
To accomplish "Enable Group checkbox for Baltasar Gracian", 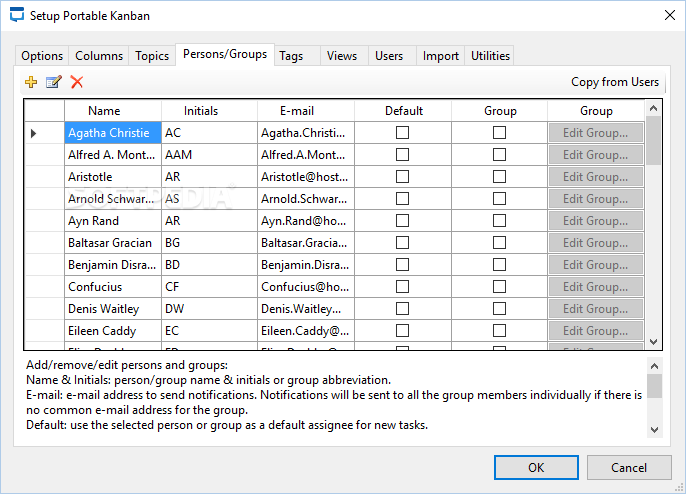I will (x=499, y=242).
